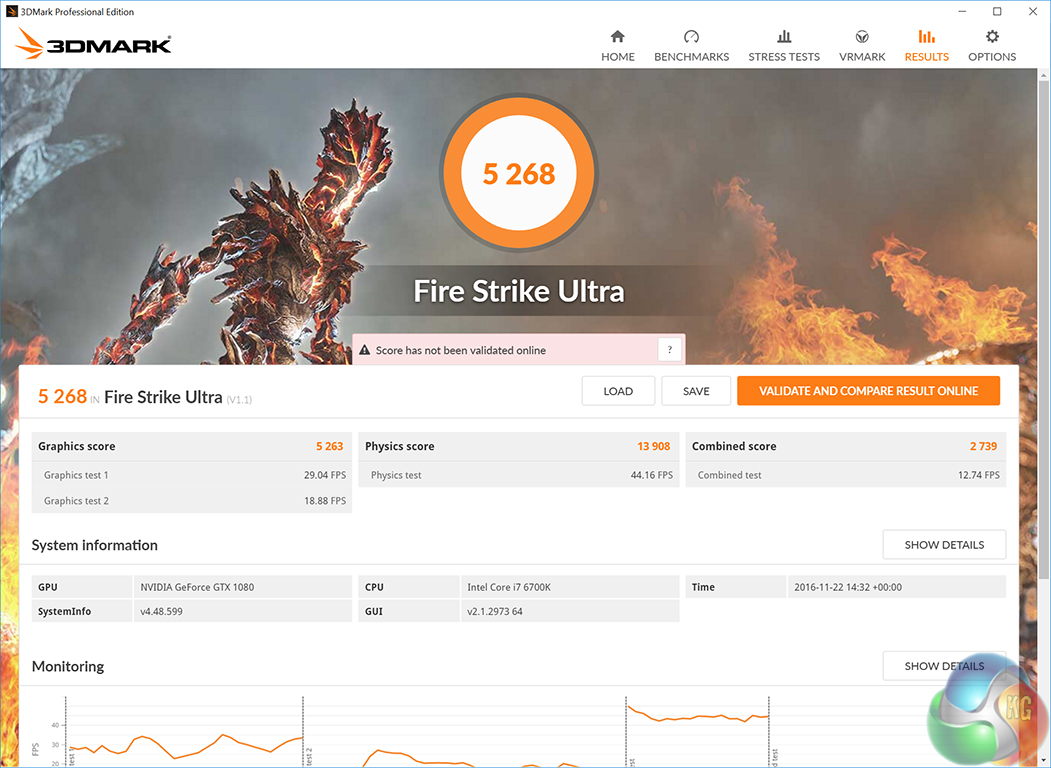This screenshot has width=1051, height=768.
Task: Validate and compare result online
Action: [868, 391]
